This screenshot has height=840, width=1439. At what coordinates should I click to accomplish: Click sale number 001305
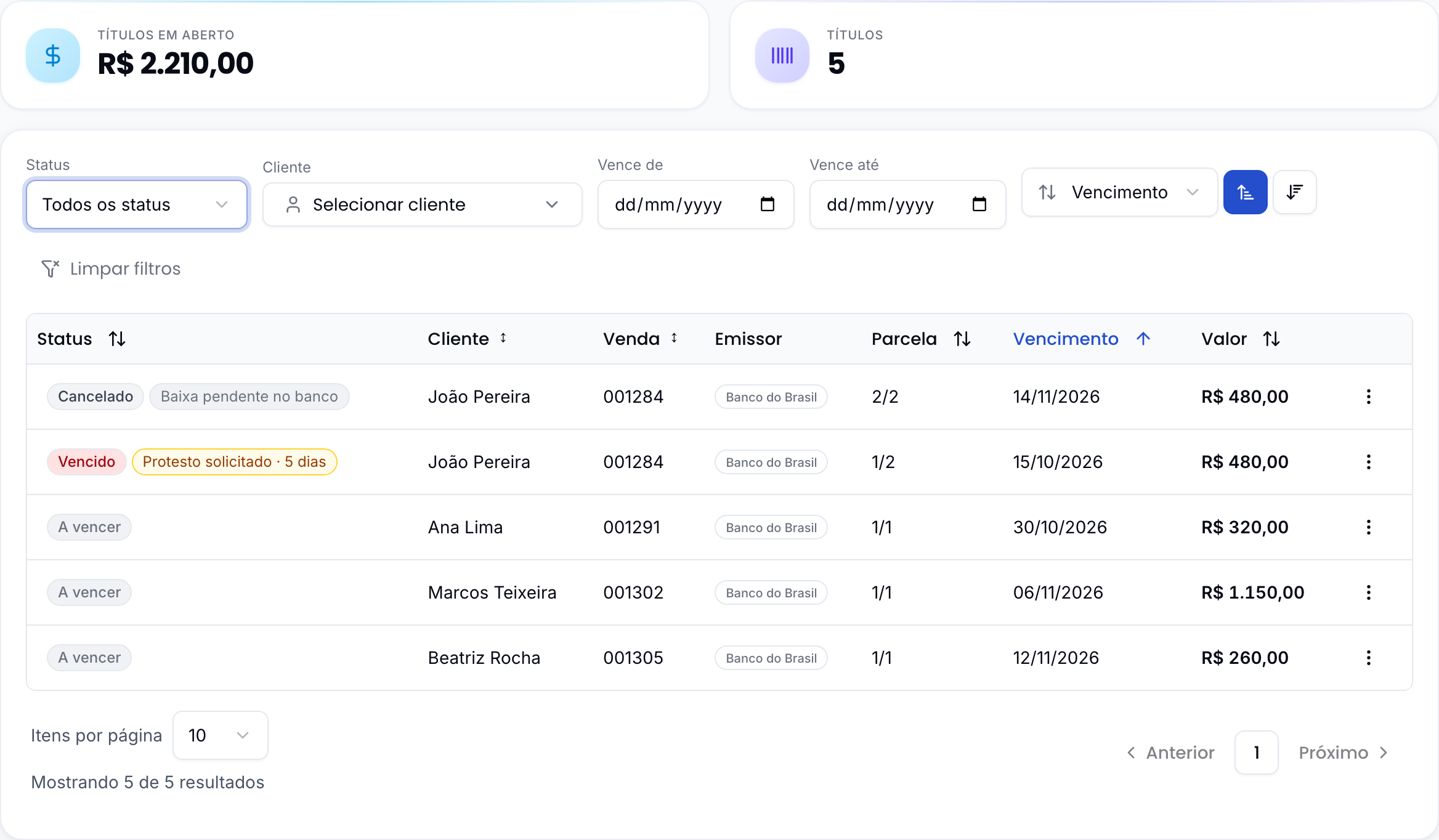click(633, 658)
